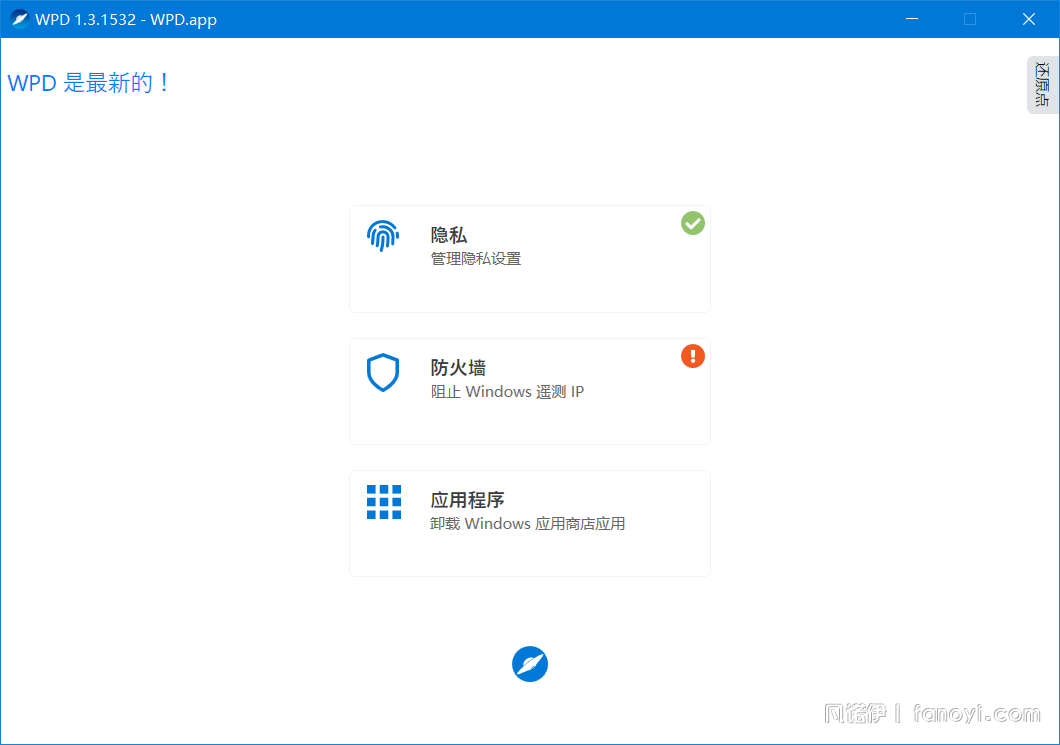The image size is (1060, 745).
Task: Open the round WPD feather logo at bottom
Action: [x=530, y=664]
